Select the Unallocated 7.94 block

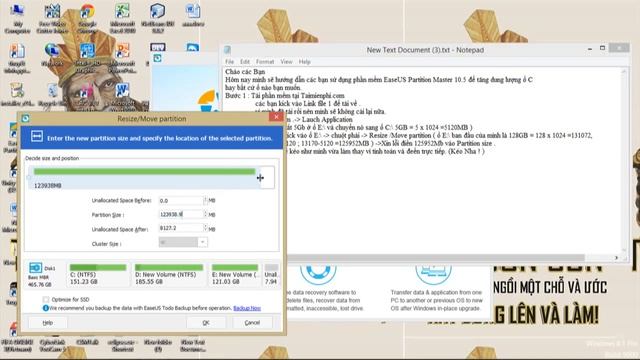(x=271, y=274)
